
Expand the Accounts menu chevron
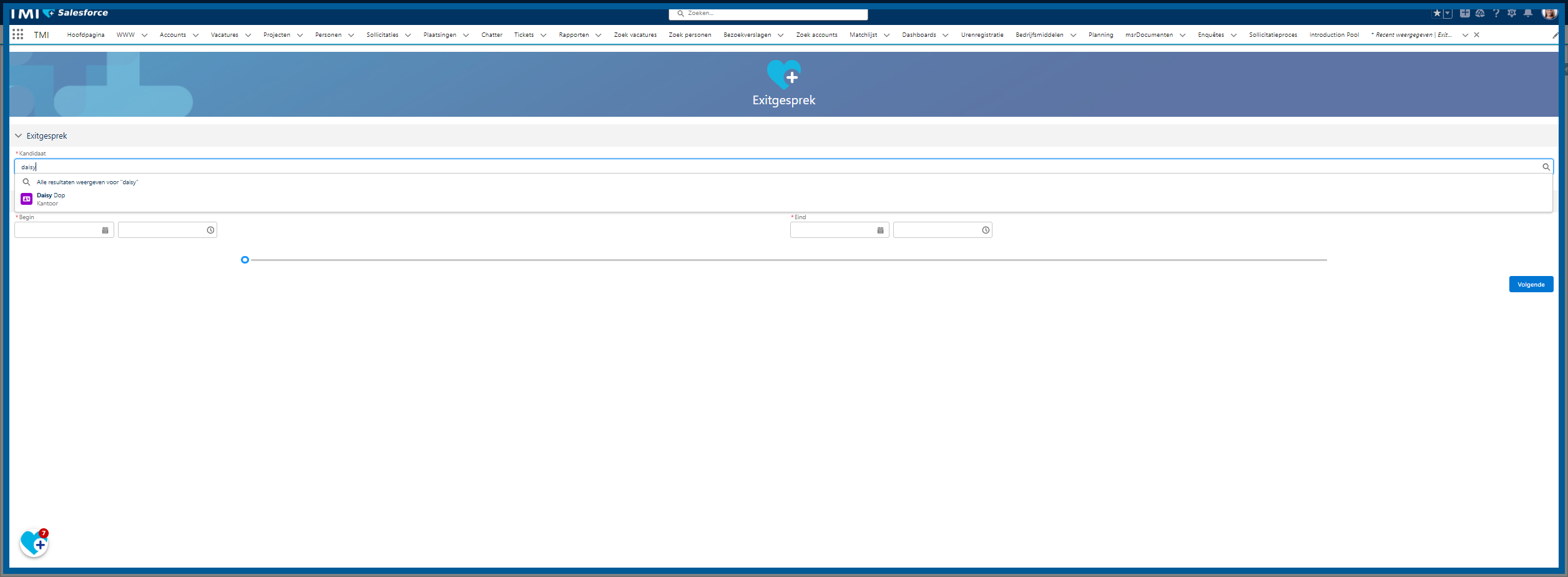point(195,35)
